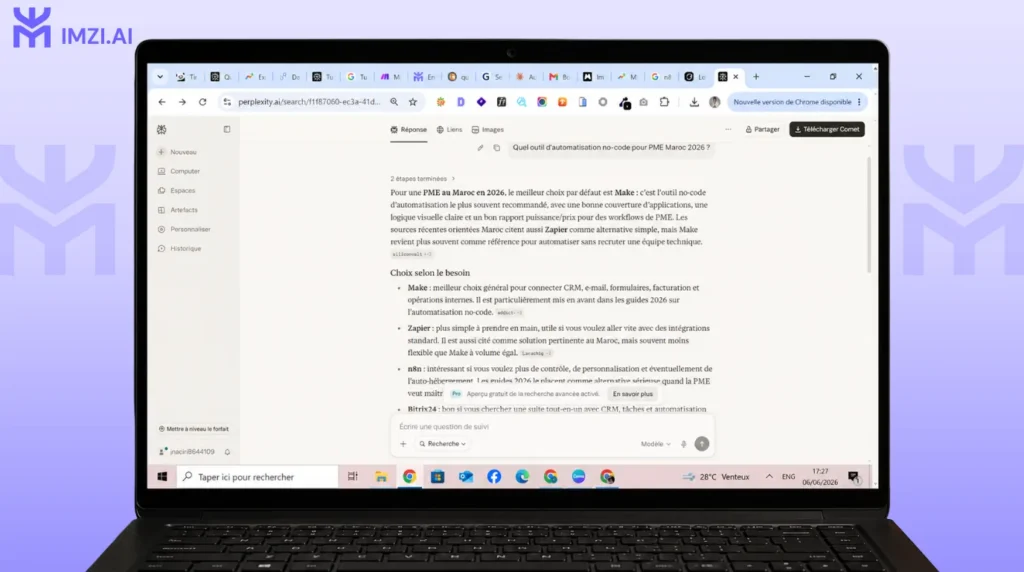Open Artefacts in the sidebar
Image resolution: width=1024 pixels, height=572 pixels.
(x=178, y=210)
